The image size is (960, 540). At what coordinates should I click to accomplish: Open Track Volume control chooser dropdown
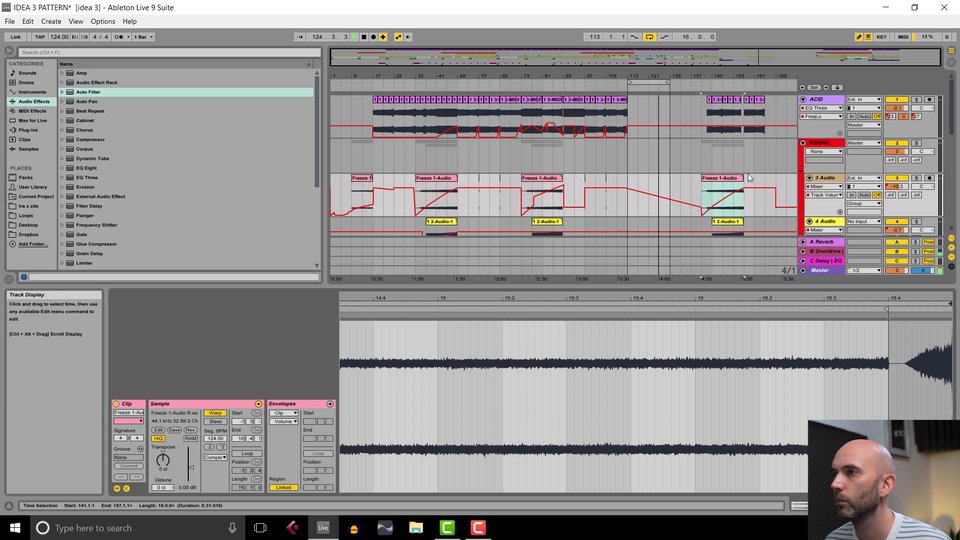tap(825, 195)
